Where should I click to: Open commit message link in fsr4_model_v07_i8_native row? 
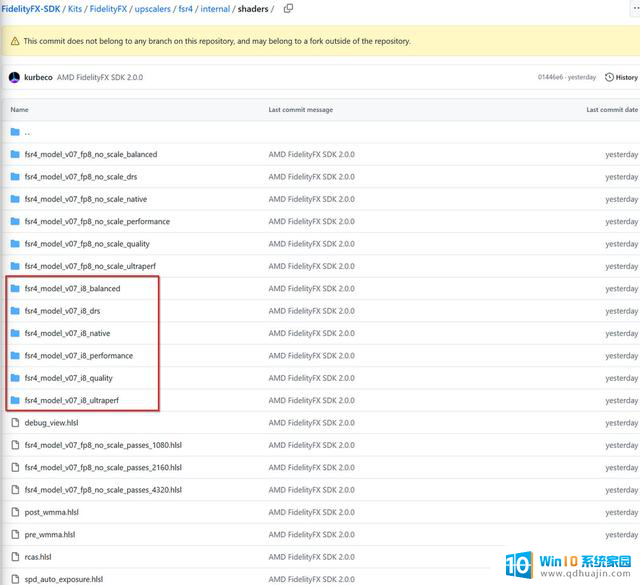tap(311, 333)
